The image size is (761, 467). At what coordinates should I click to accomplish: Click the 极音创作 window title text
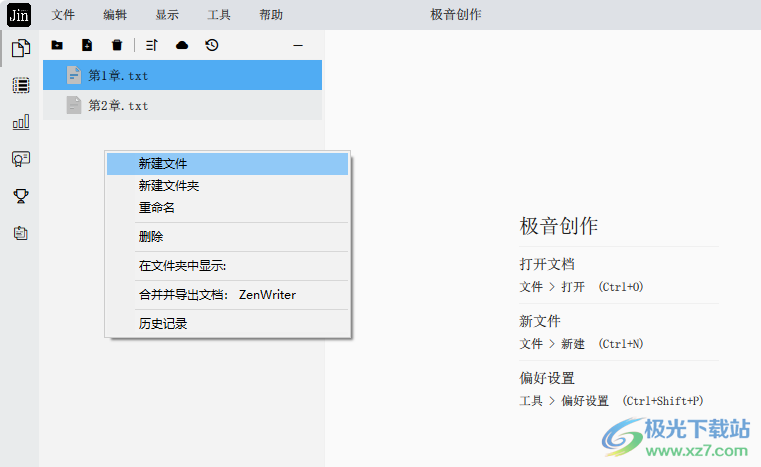[x=456, y=15]
